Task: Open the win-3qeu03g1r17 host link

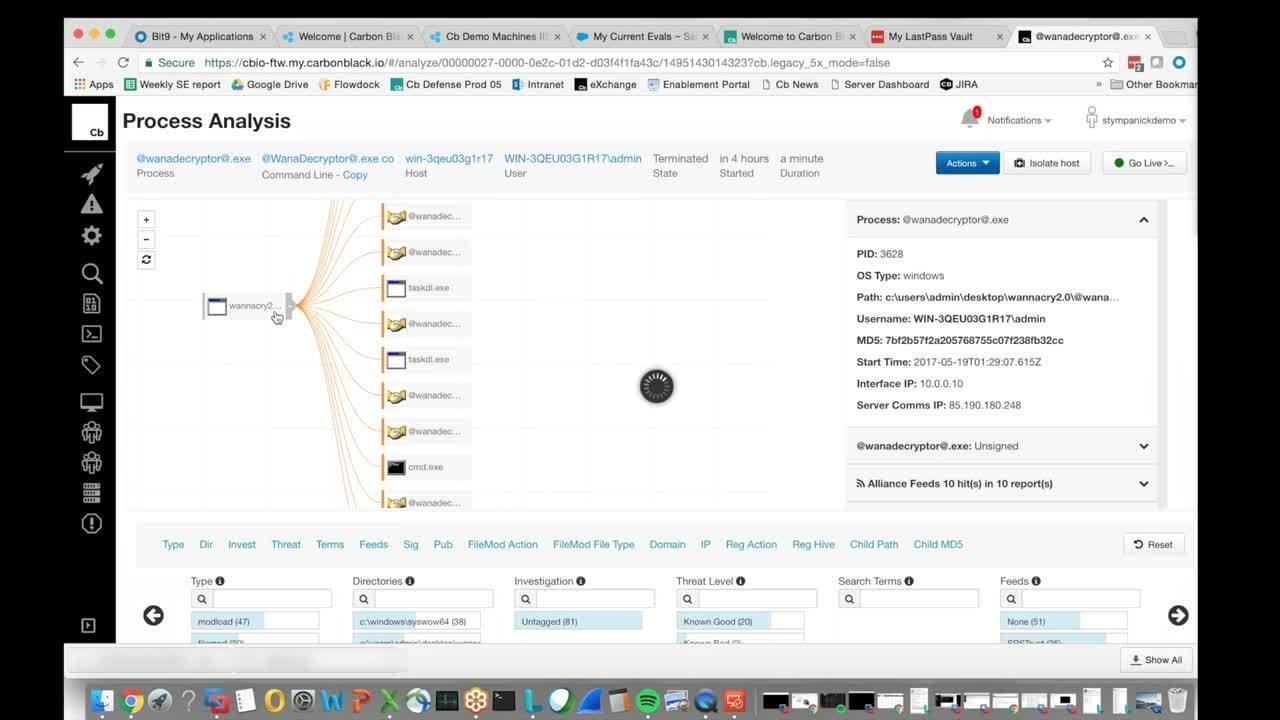Action: (x=448, y=158)
